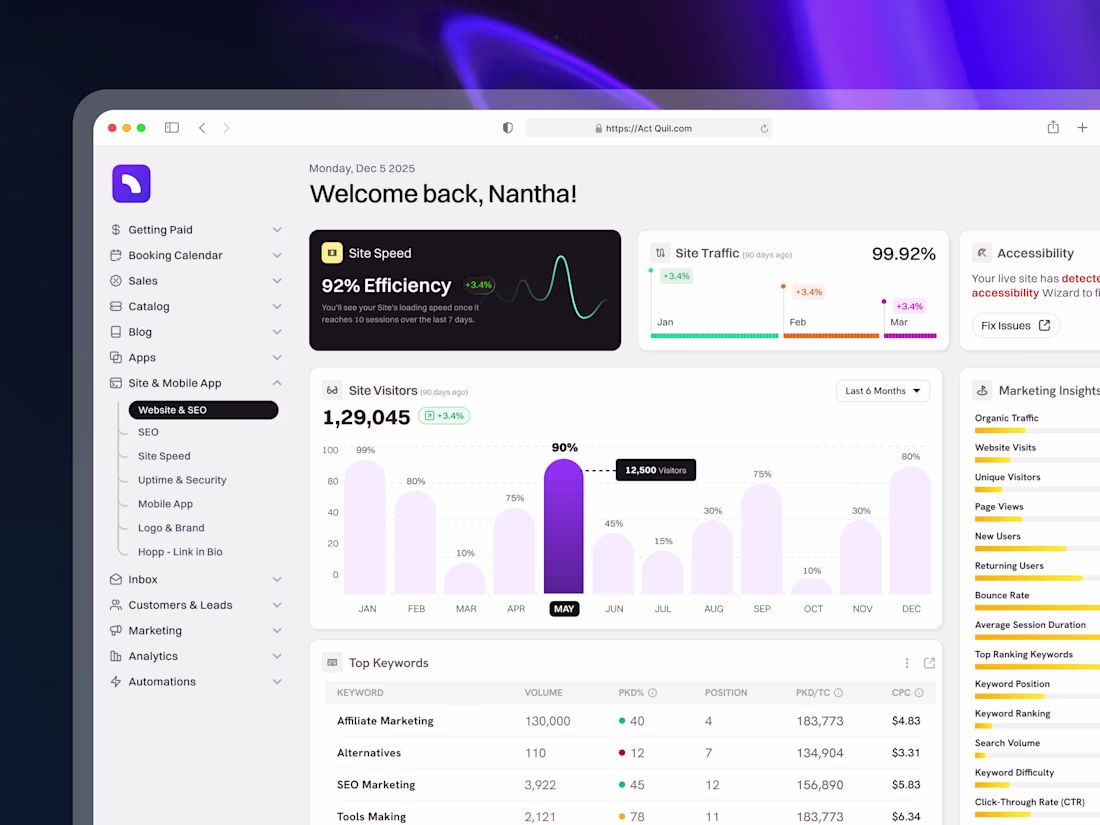Expand the Booking Calendar section
The image size is (1100, 825).
tap(277, 255)
